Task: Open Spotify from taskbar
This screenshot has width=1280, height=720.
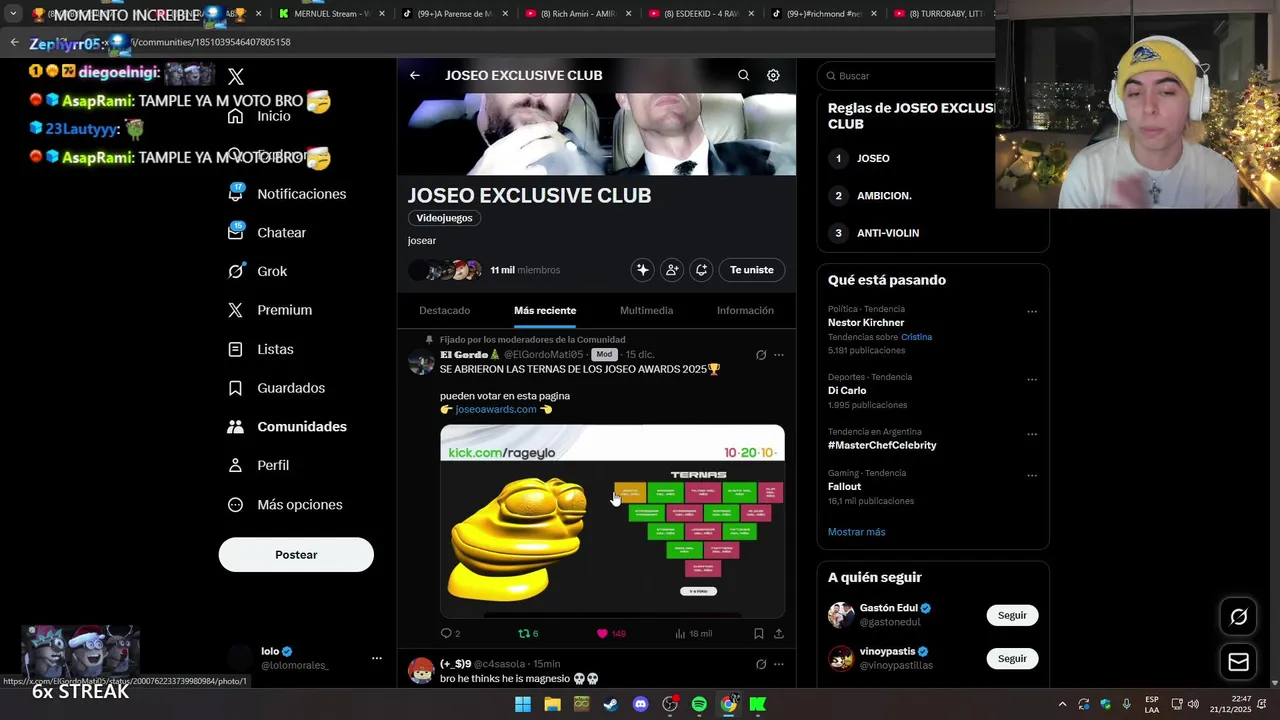Action: [x=699, y=704]
